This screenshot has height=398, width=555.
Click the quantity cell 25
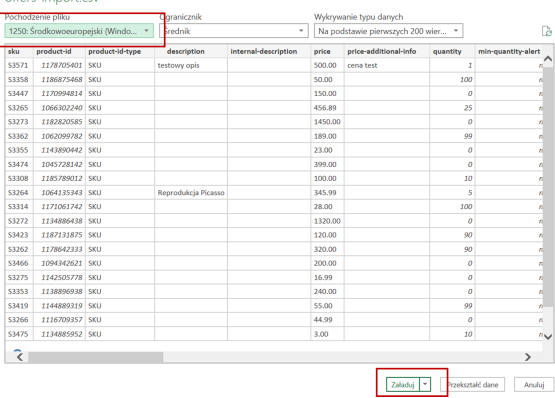click(452, 108)
